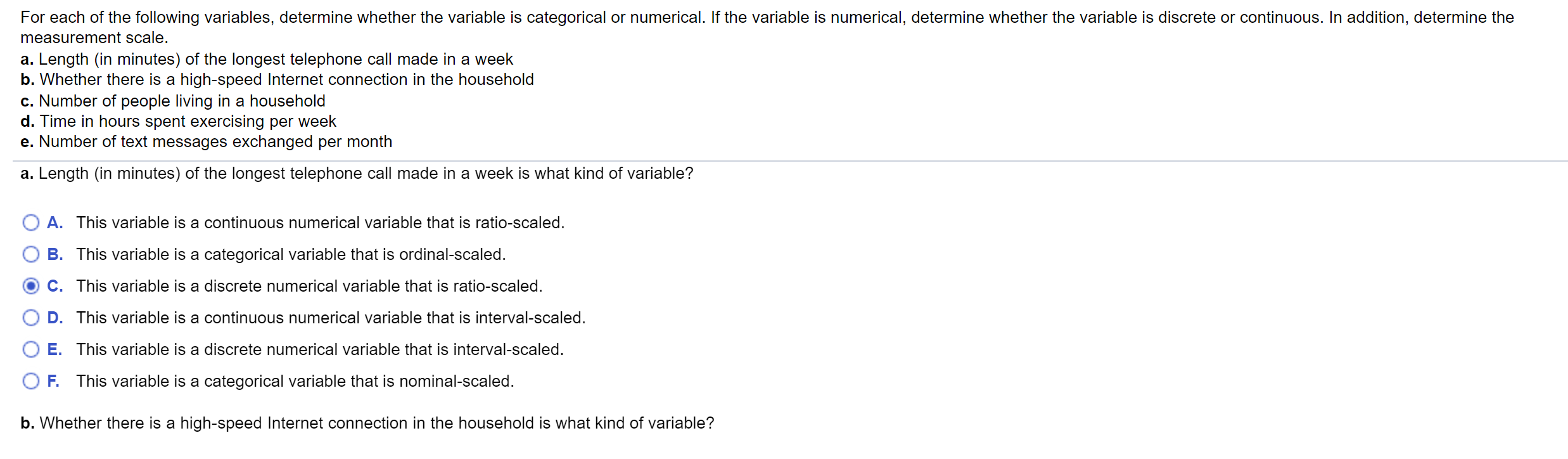Select radio option F categorical nominal-scaled
This screenshot has width=1568, height=459.
point(30,380)
